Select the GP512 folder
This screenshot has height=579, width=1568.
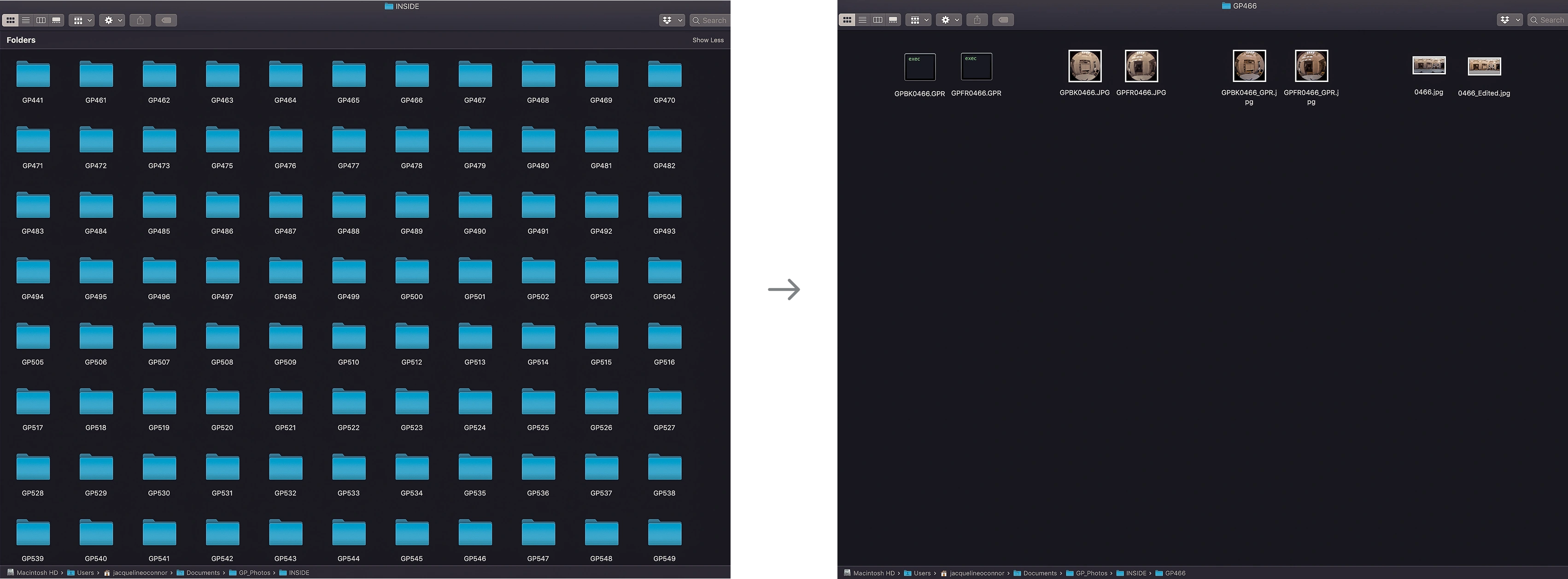(x=411, y=336)
